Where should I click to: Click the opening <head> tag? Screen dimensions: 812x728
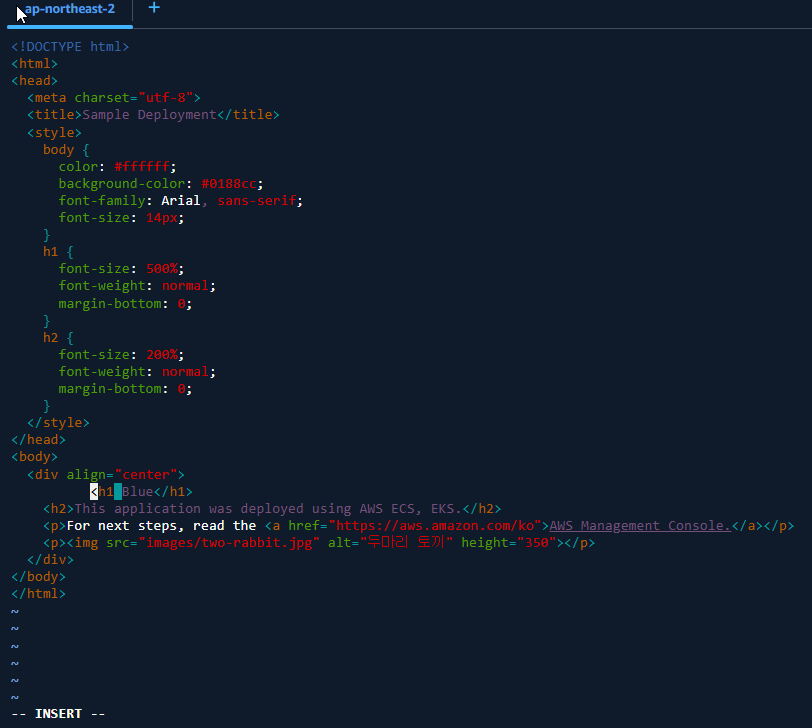tap(34, 81)
